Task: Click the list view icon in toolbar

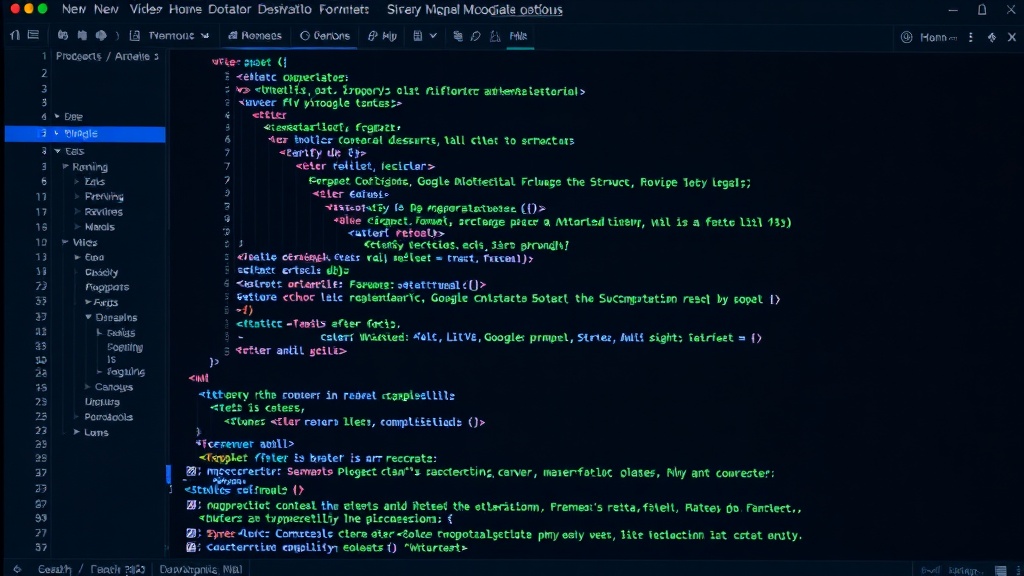Action: (33, 35)
